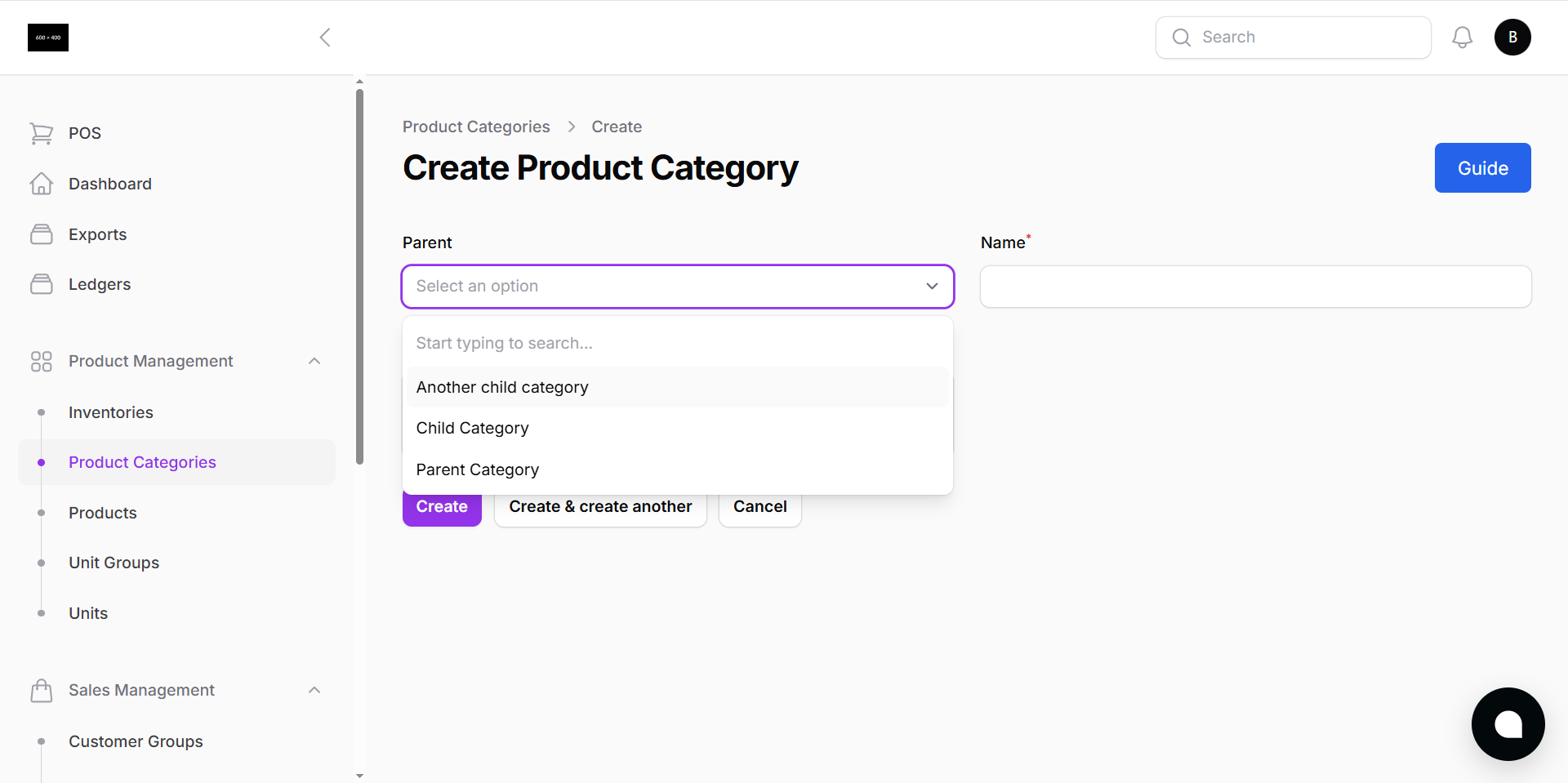Choose Child Category as parent
Image resolution: width=1568 pixels, height=783 pixels.
[x=472, y=427]
